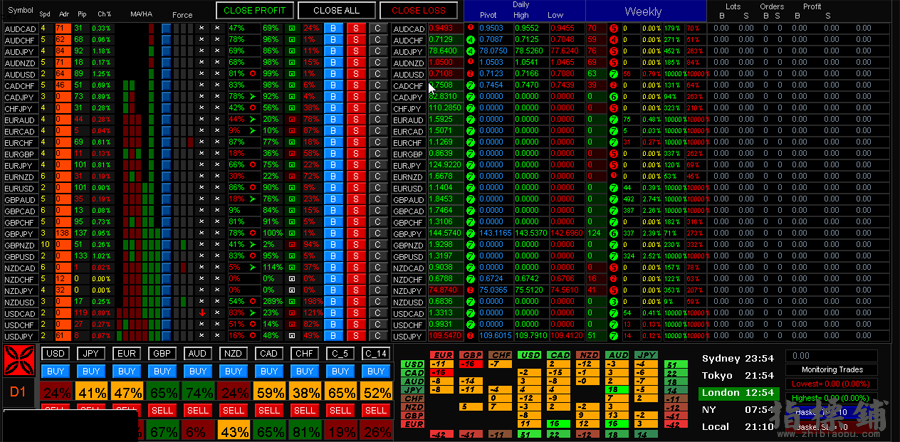900x442 pixels.
Task: Click the CLOSE PROFIT button
Action: pyautogui.click(x=255, y=10)
